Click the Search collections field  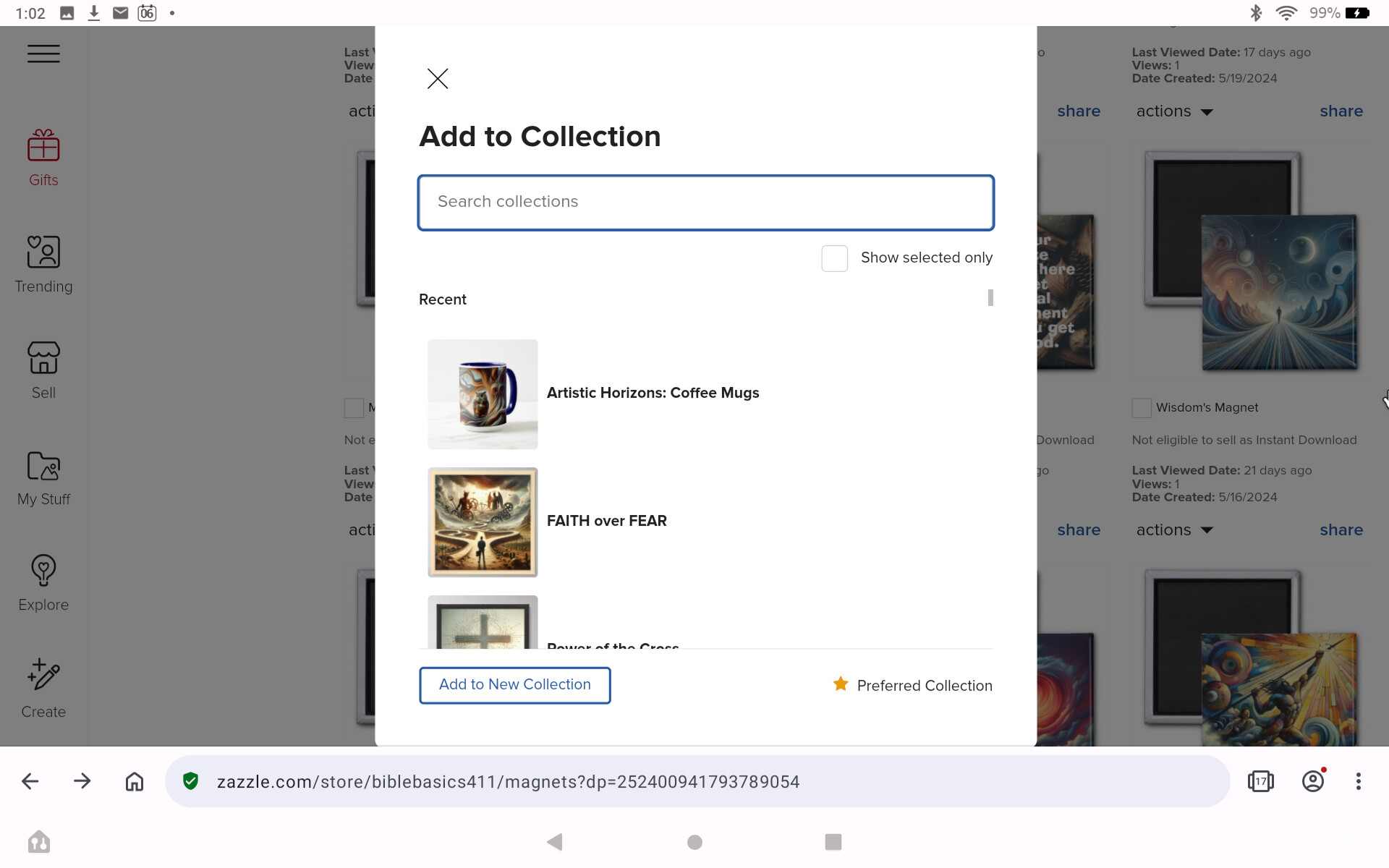click(x=705, y=203)
